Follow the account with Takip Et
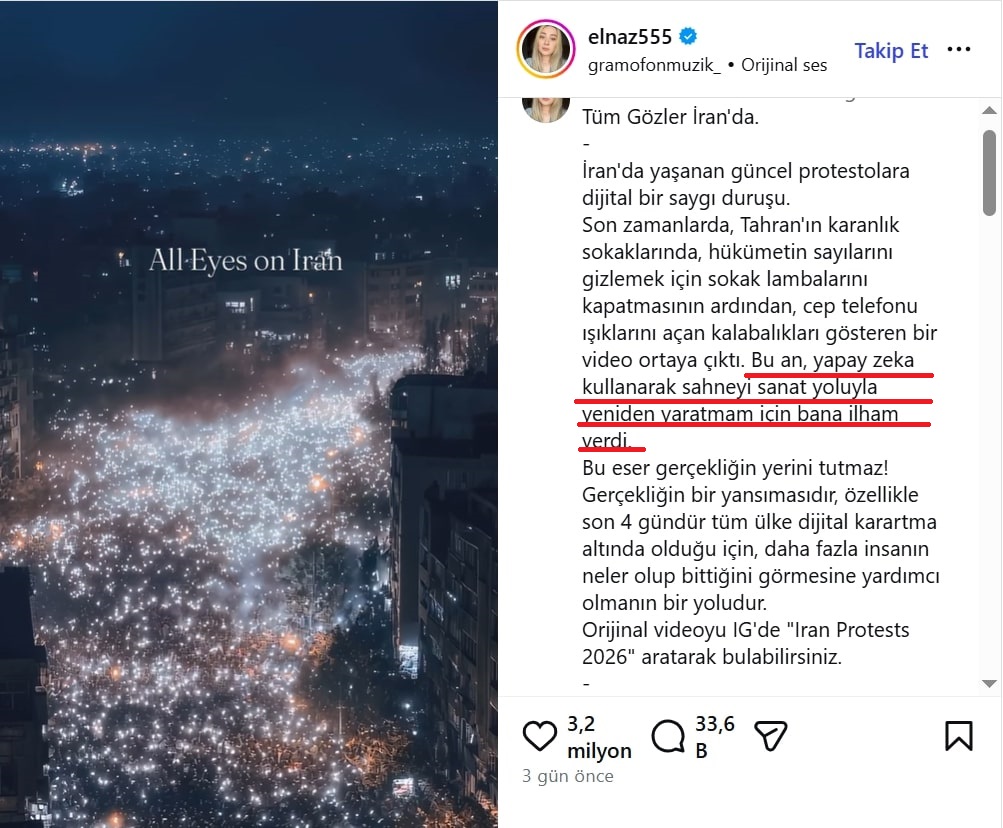Viewport: 1003px width, 828px height. (x=891, y=51)
